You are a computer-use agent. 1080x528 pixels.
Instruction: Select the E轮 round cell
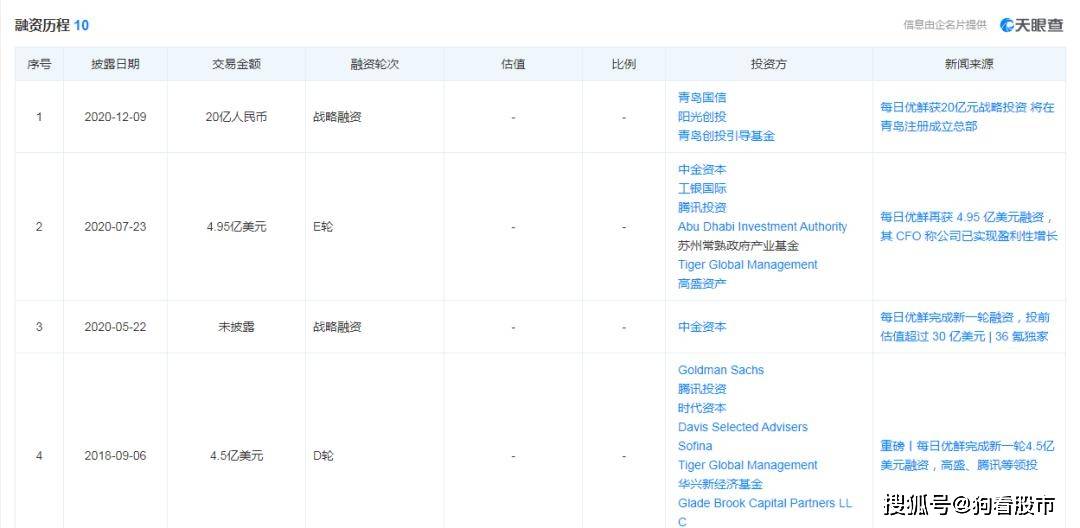pos(322,226)
